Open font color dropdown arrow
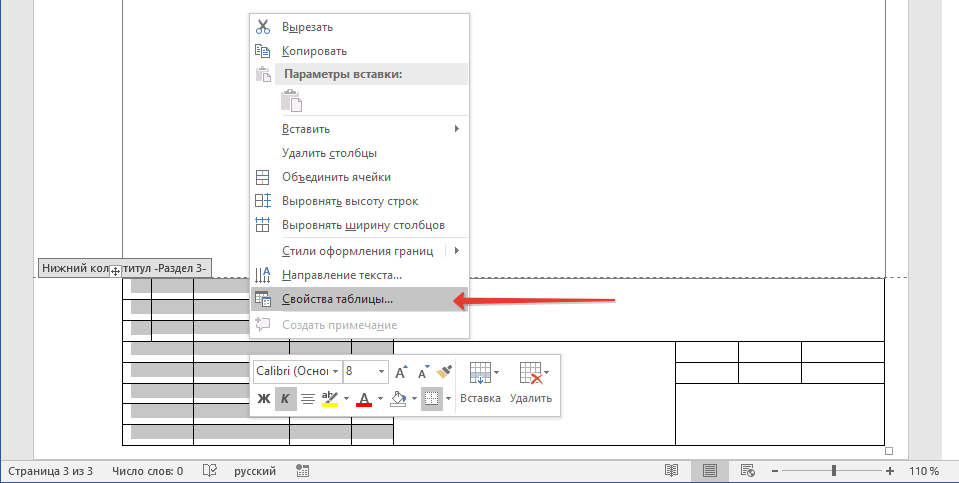The image size is (959, 483). pos(380,399)
